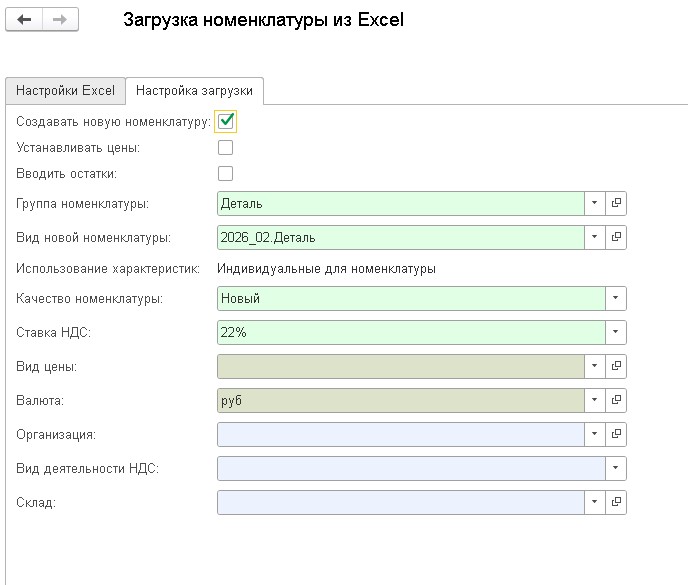Click the forward navigation arrow
This screenshot has width=688, height=585.
(x=60, y=20)
